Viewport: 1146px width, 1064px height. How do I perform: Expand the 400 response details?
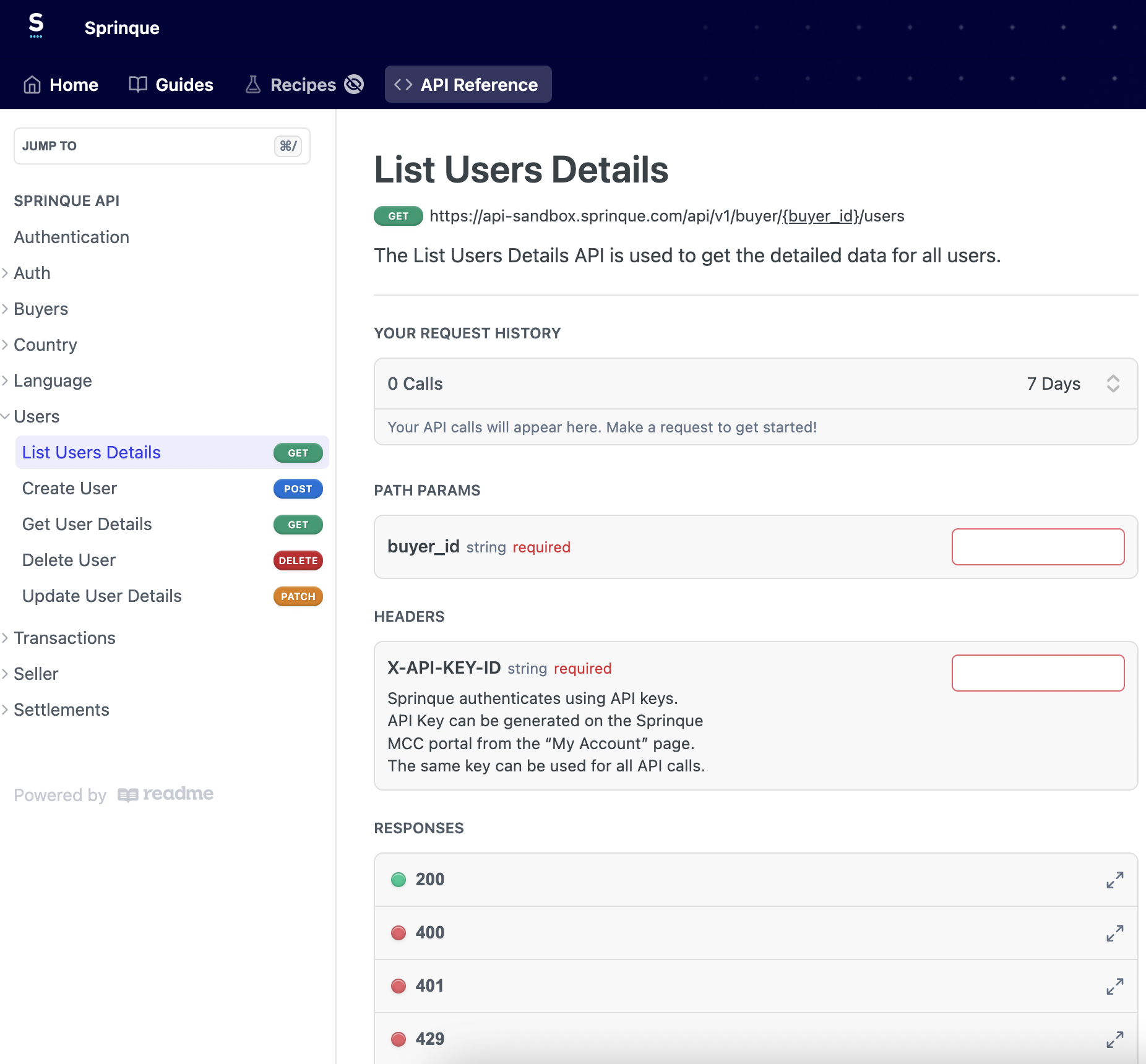pyautogui.click(x=1115, y=933)
